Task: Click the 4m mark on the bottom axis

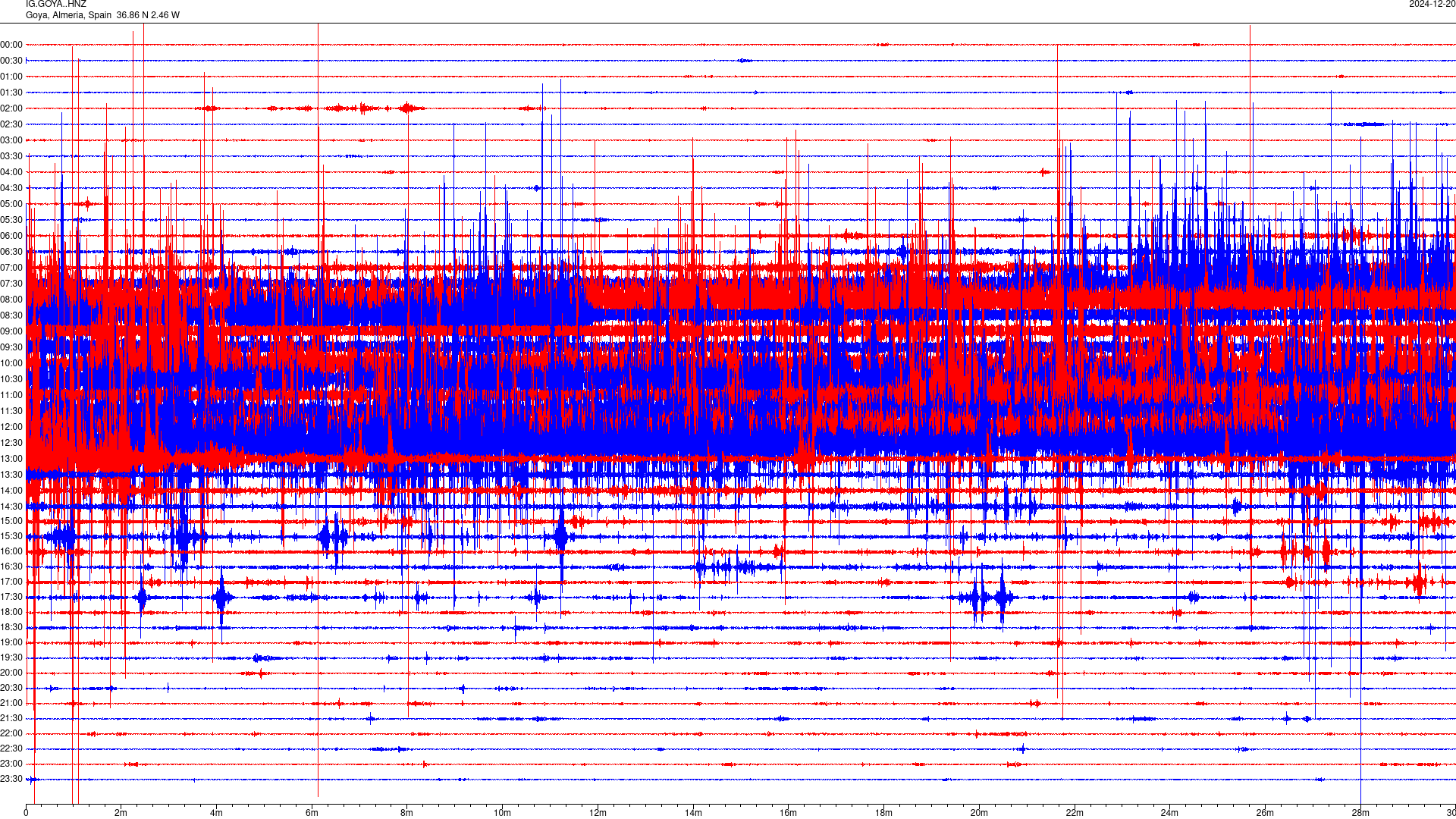Action: point(216,813)
